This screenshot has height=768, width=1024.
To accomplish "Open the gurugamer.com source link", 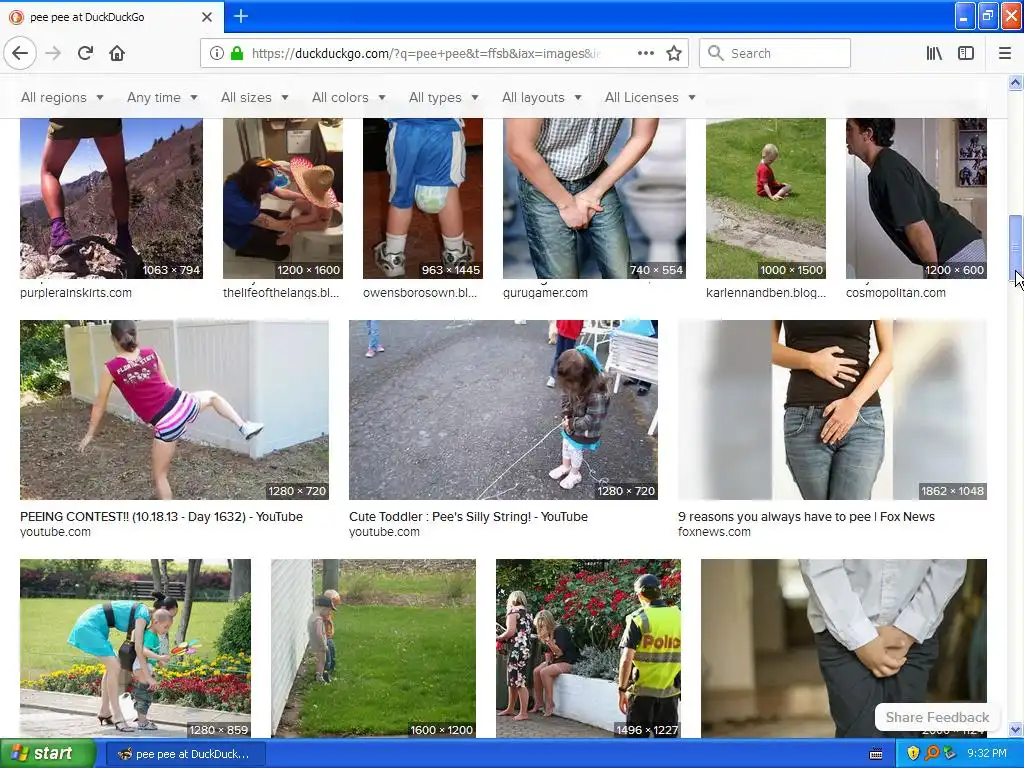I will click(545, 293).
